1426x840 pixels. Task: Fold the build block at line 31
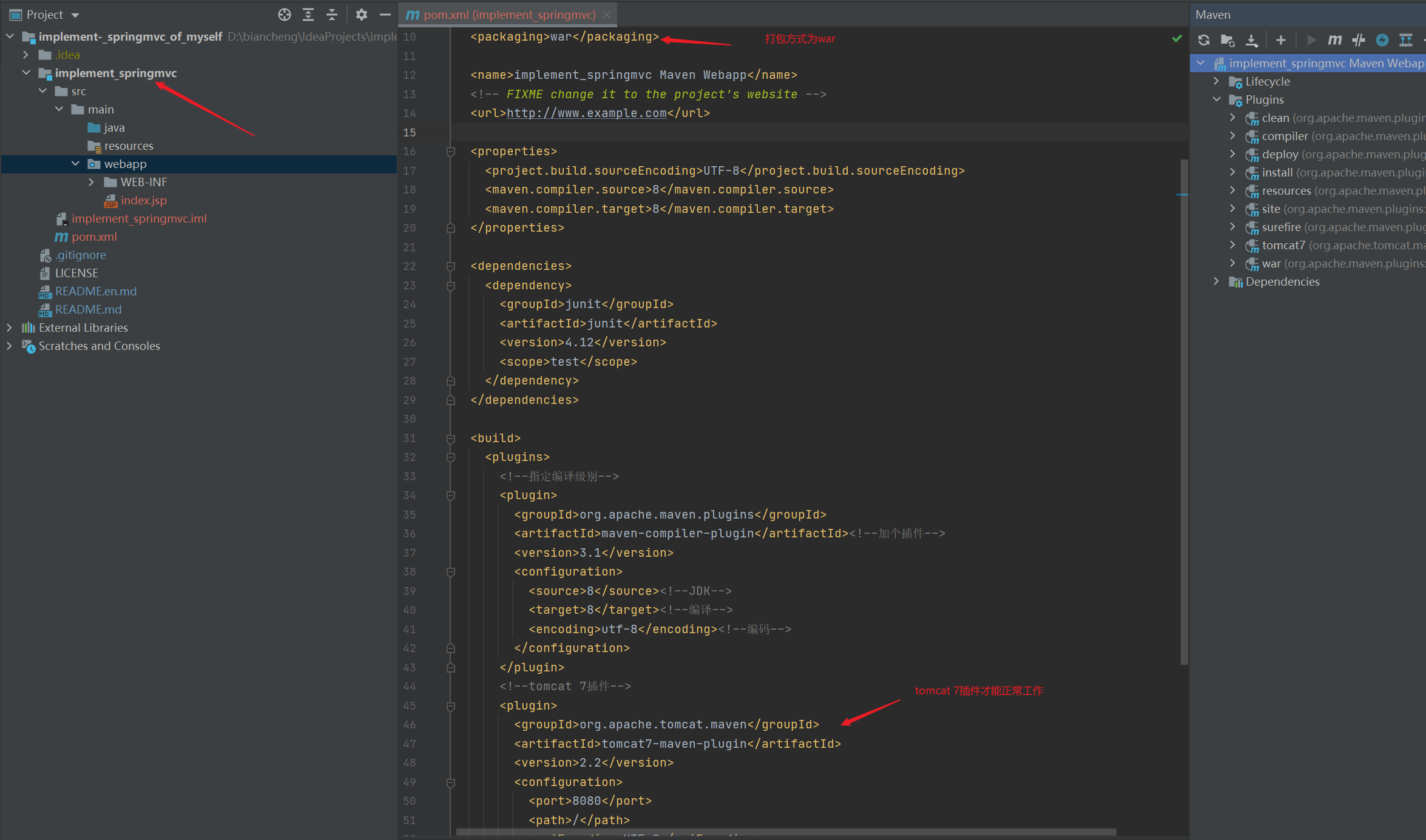(x=451, y=438)
